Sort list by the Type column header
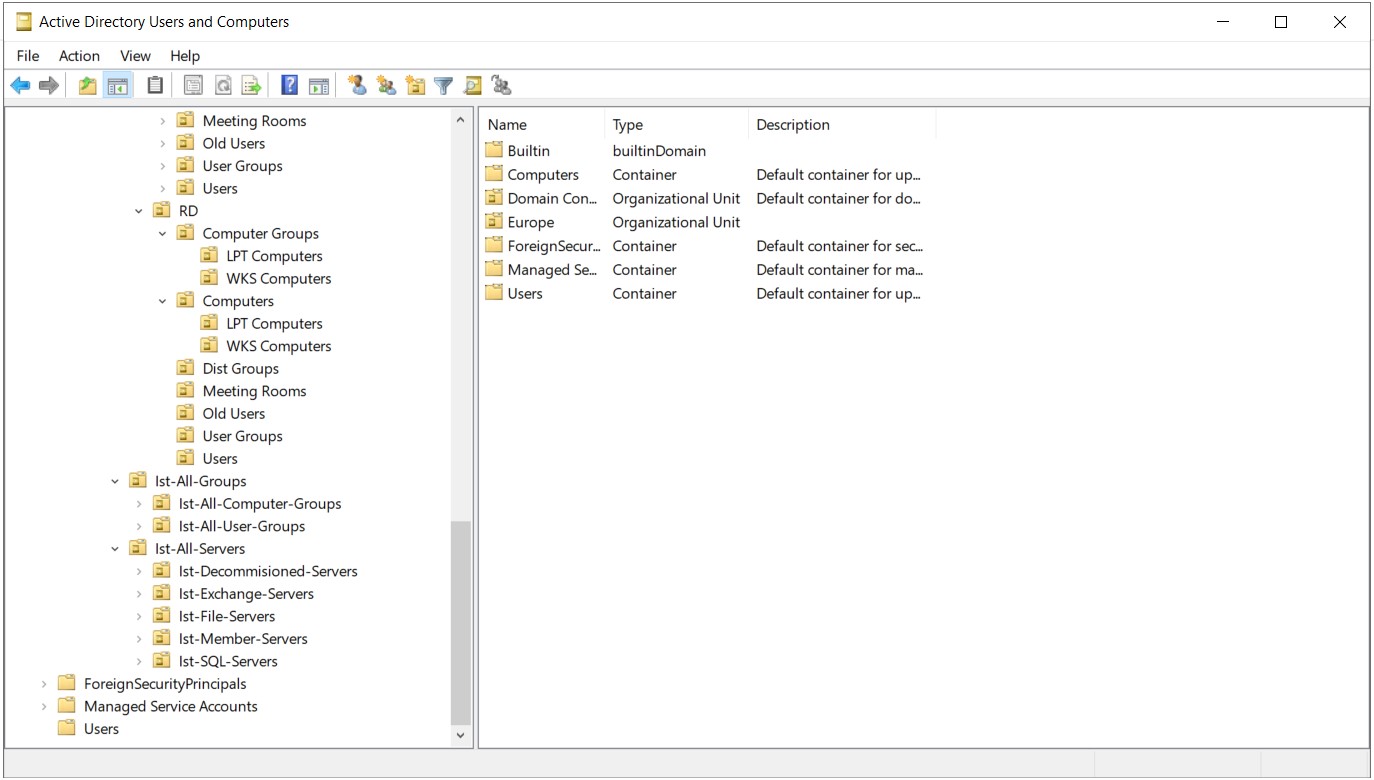Image resolution: width=1374 pixels, height=780 pixels. [675, 125]
